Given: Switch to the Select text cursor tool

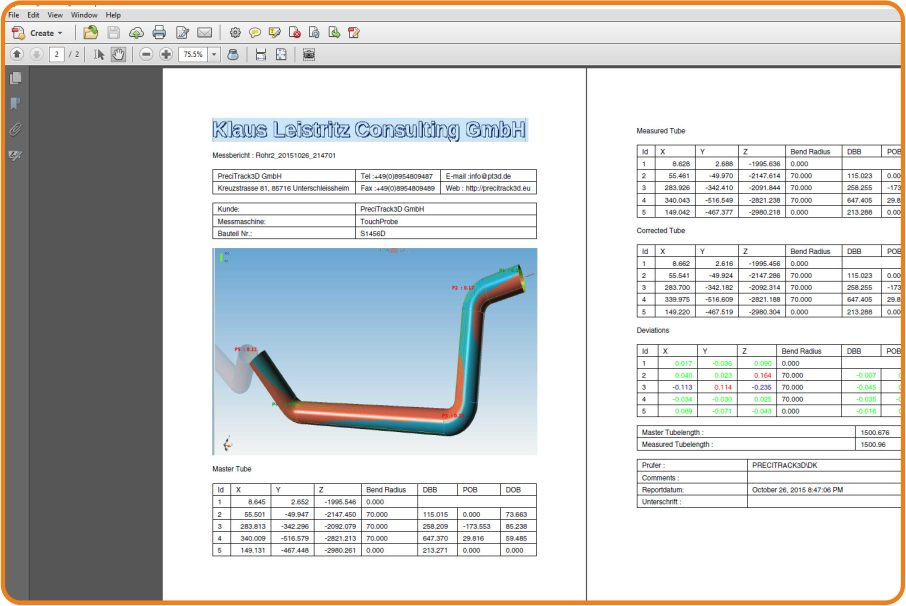Looking at the screenshot, I should pos(99,54).
